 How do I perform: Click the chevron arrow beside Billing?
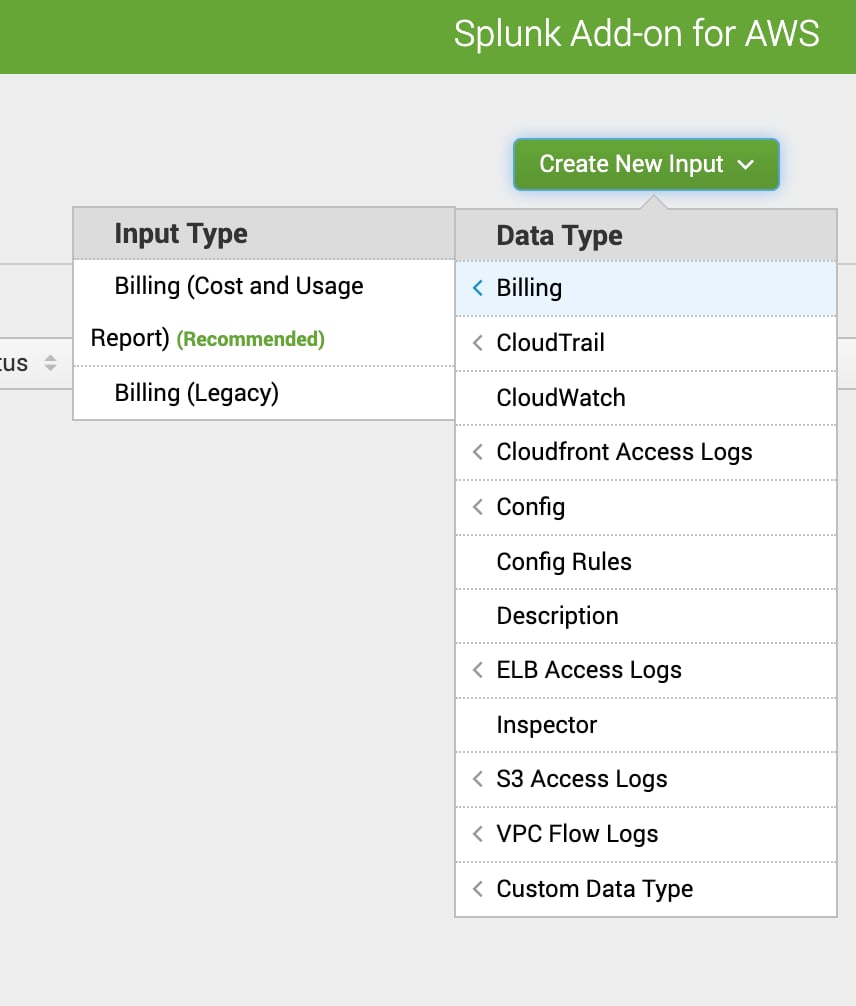click(477, 288)
